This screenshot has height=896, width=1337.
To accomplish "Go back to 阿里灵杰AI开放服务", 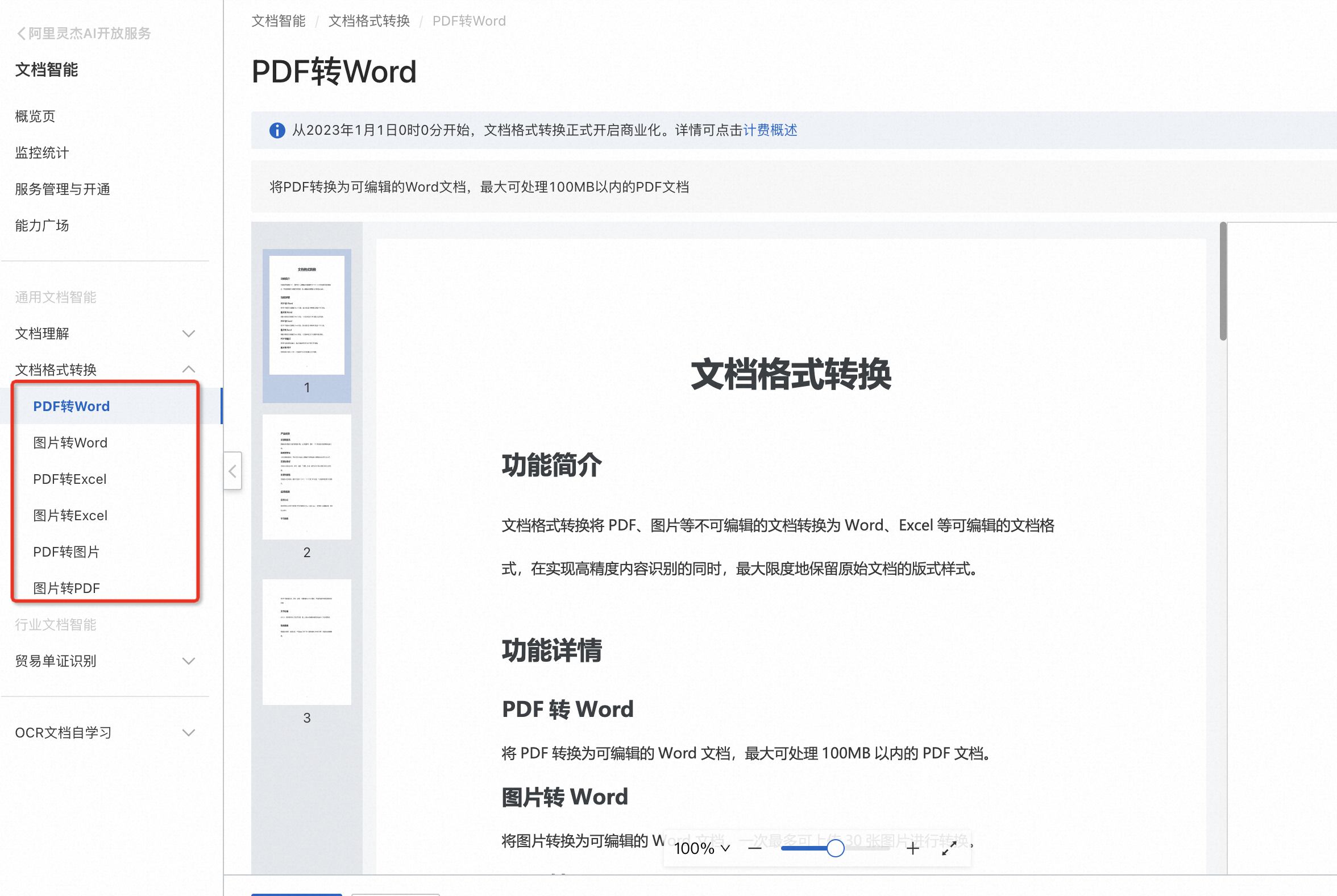I will click(84, 33).
